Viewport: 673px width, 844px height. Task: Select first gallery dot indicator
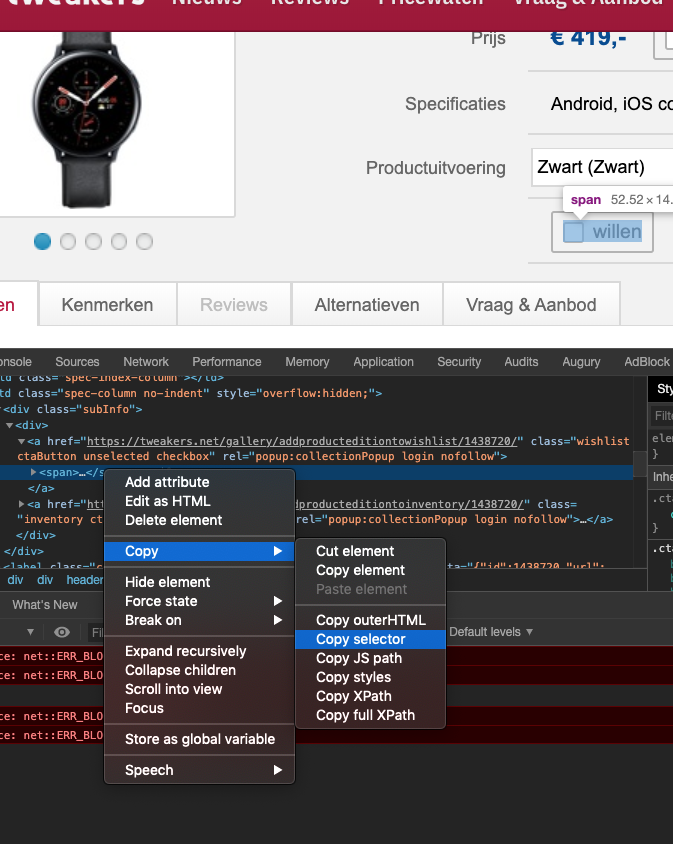point(43,241)
